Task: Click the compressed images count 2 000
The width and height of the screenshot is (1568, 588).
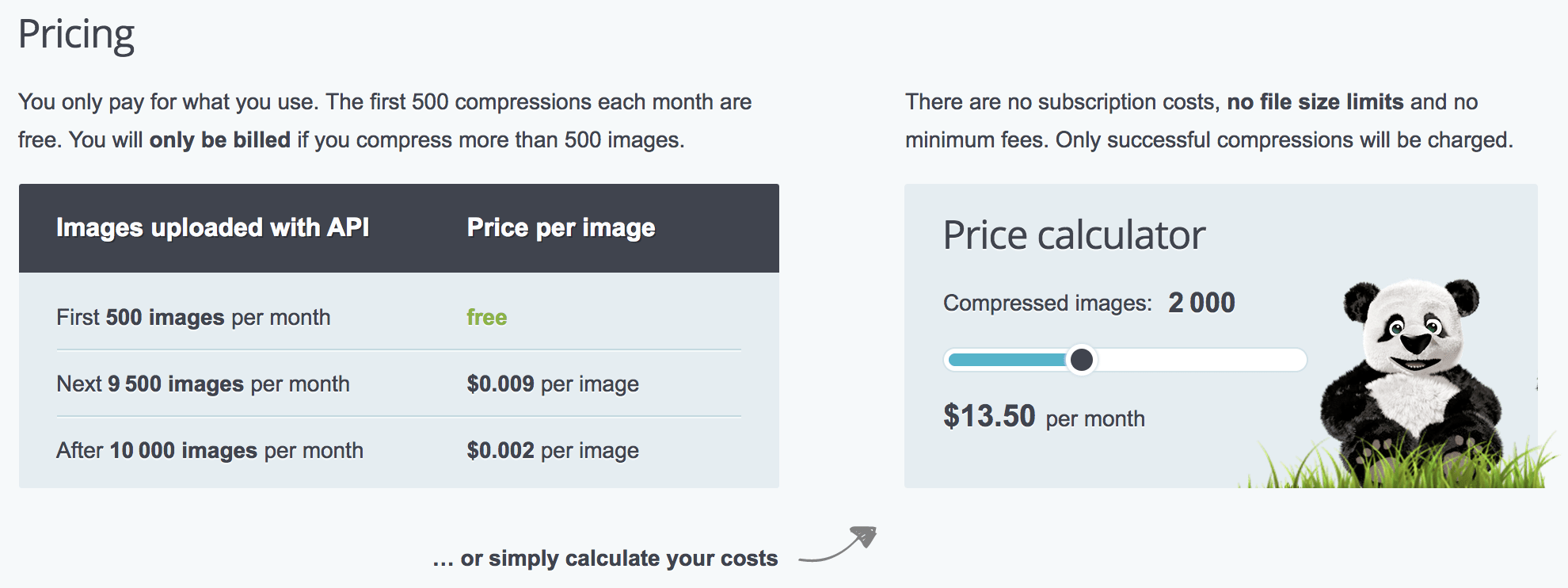Action: 1201,303
